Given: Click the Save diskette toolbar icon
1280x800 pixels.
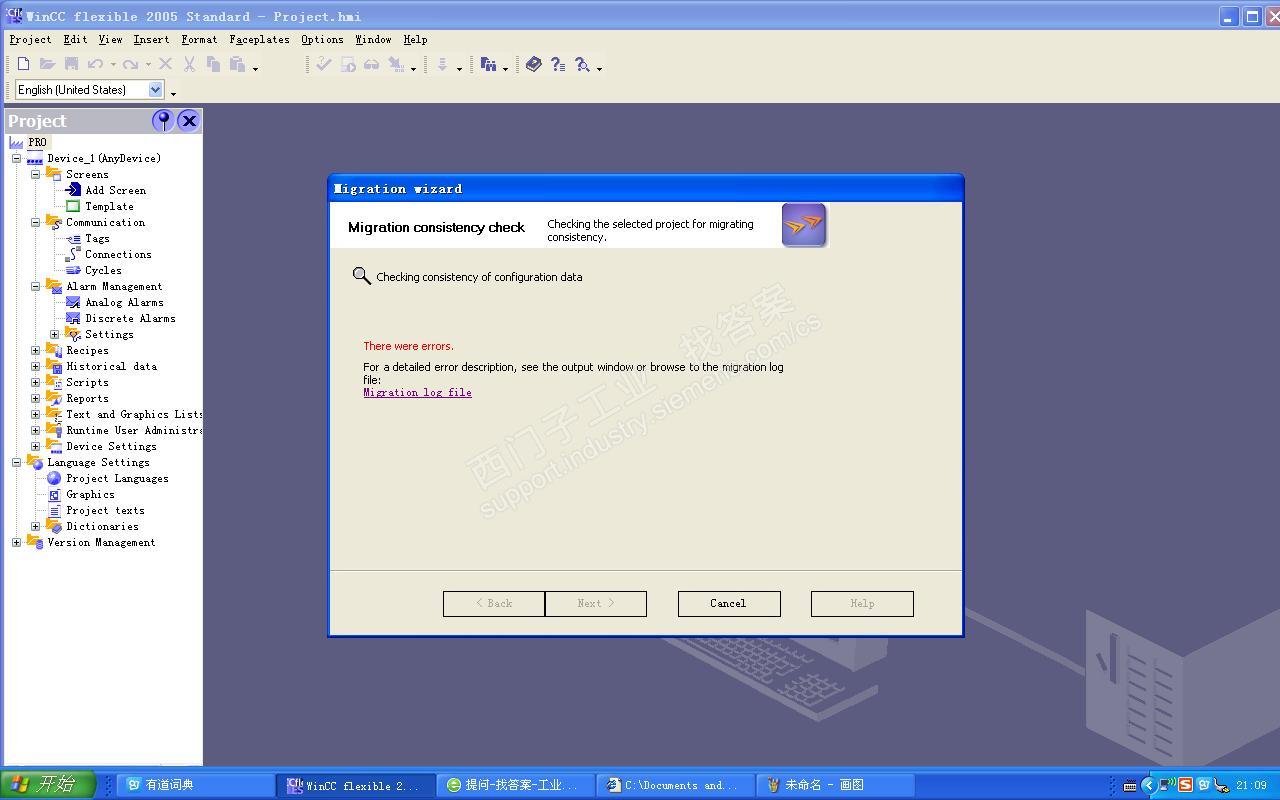Looking at the screenshot, I should point(71,64).
